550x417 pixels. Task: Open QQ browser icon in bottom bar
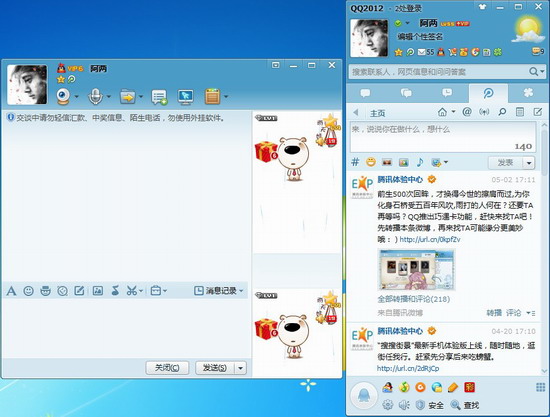(437, 387)
